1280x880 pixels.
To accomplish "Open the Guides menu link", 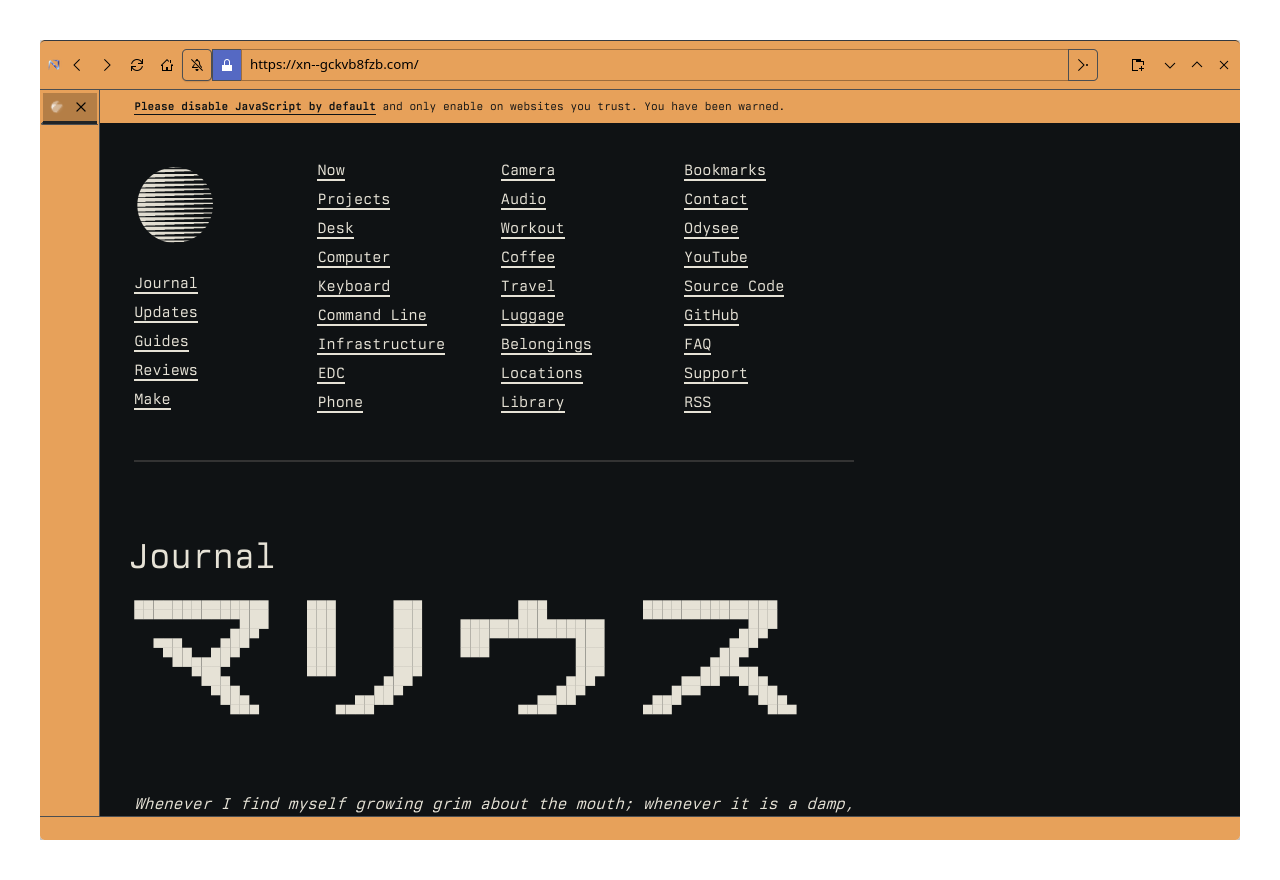I will click(161, 342).
